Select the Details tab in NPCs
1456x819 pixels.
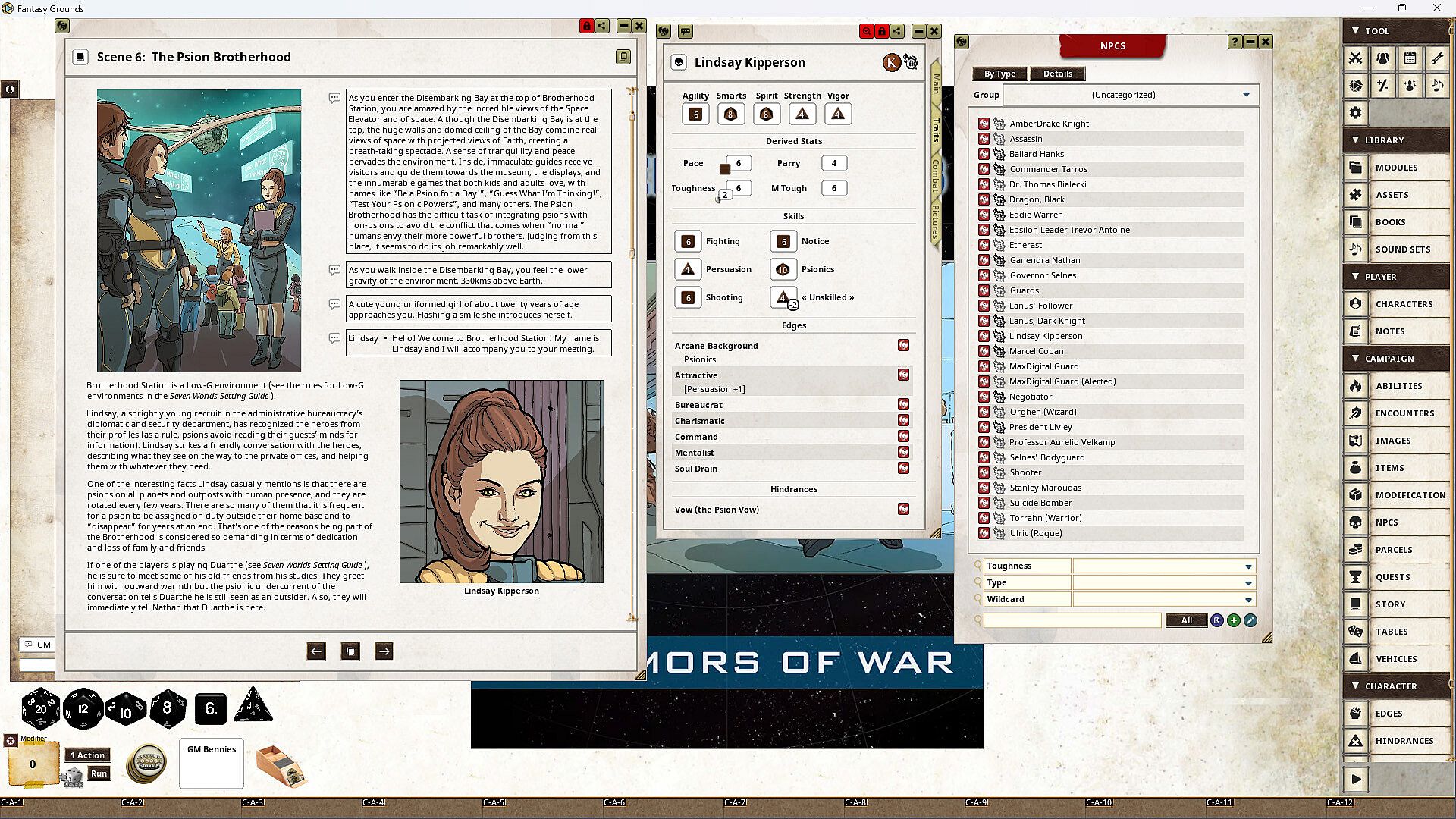tap(1057, 74)
